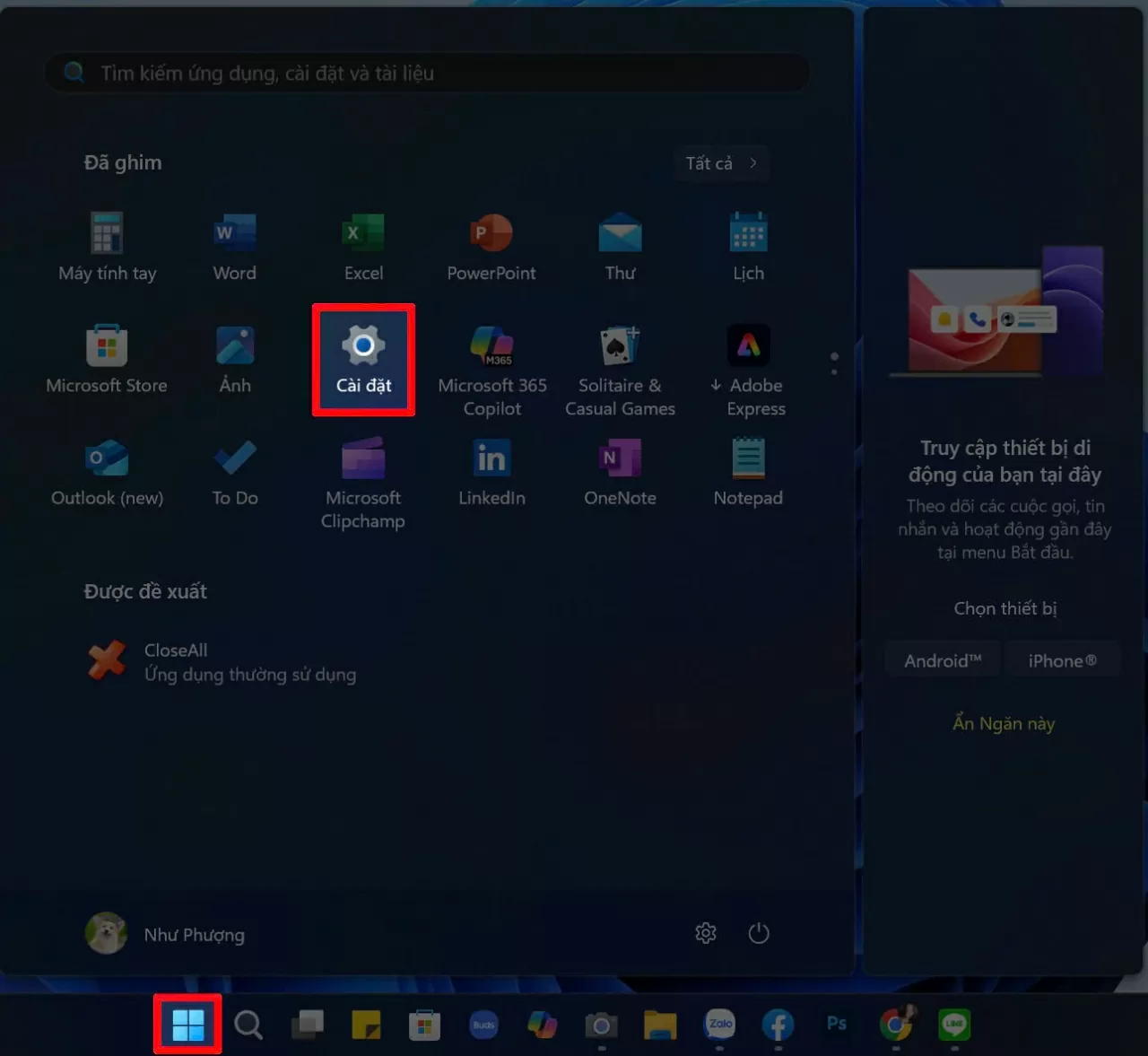Expand the Tất cả apps list

tap(721, 163)
